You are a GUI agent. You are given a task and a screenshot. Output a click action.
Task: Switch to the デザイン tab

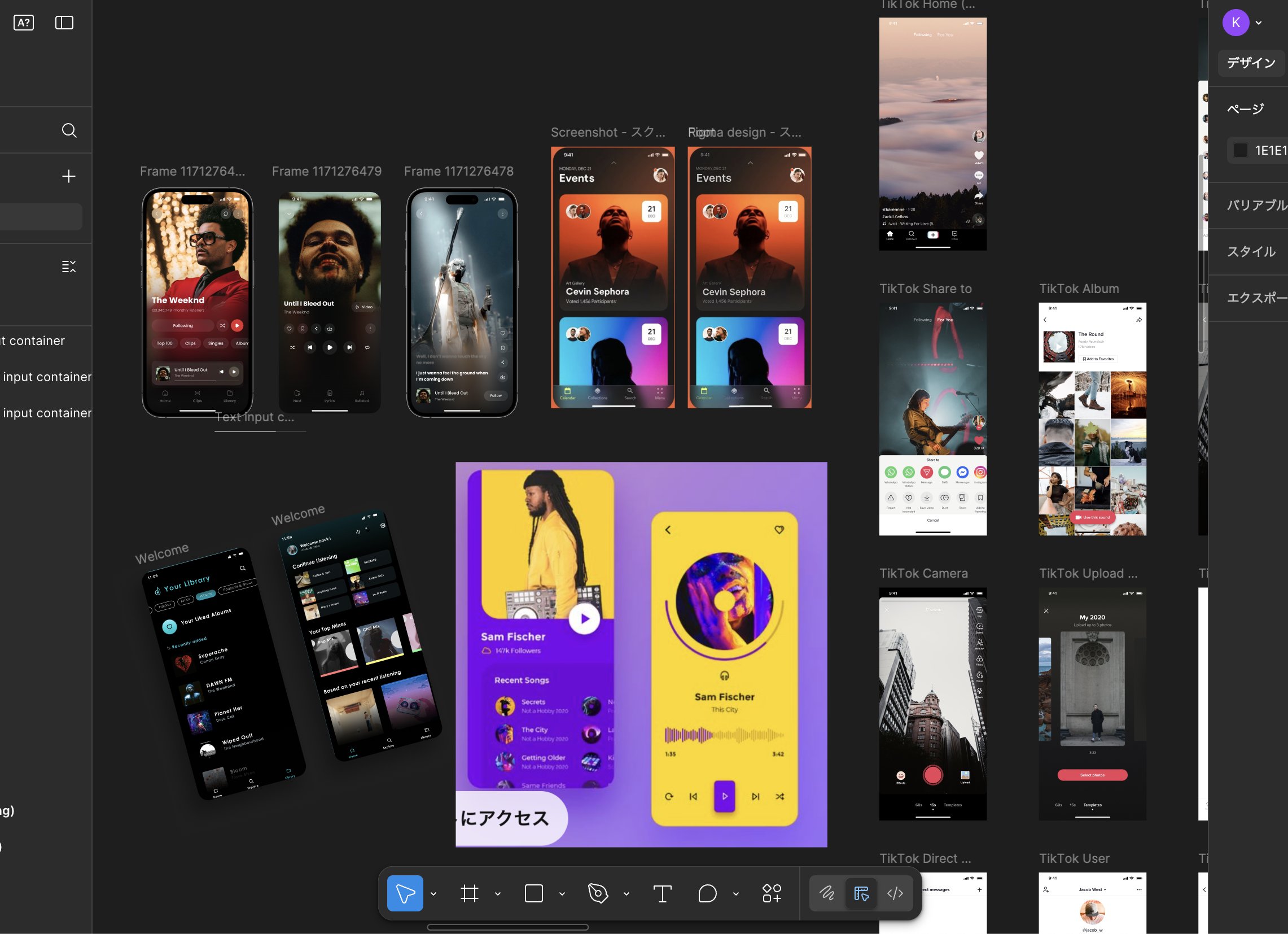[x=1251, y=63]
